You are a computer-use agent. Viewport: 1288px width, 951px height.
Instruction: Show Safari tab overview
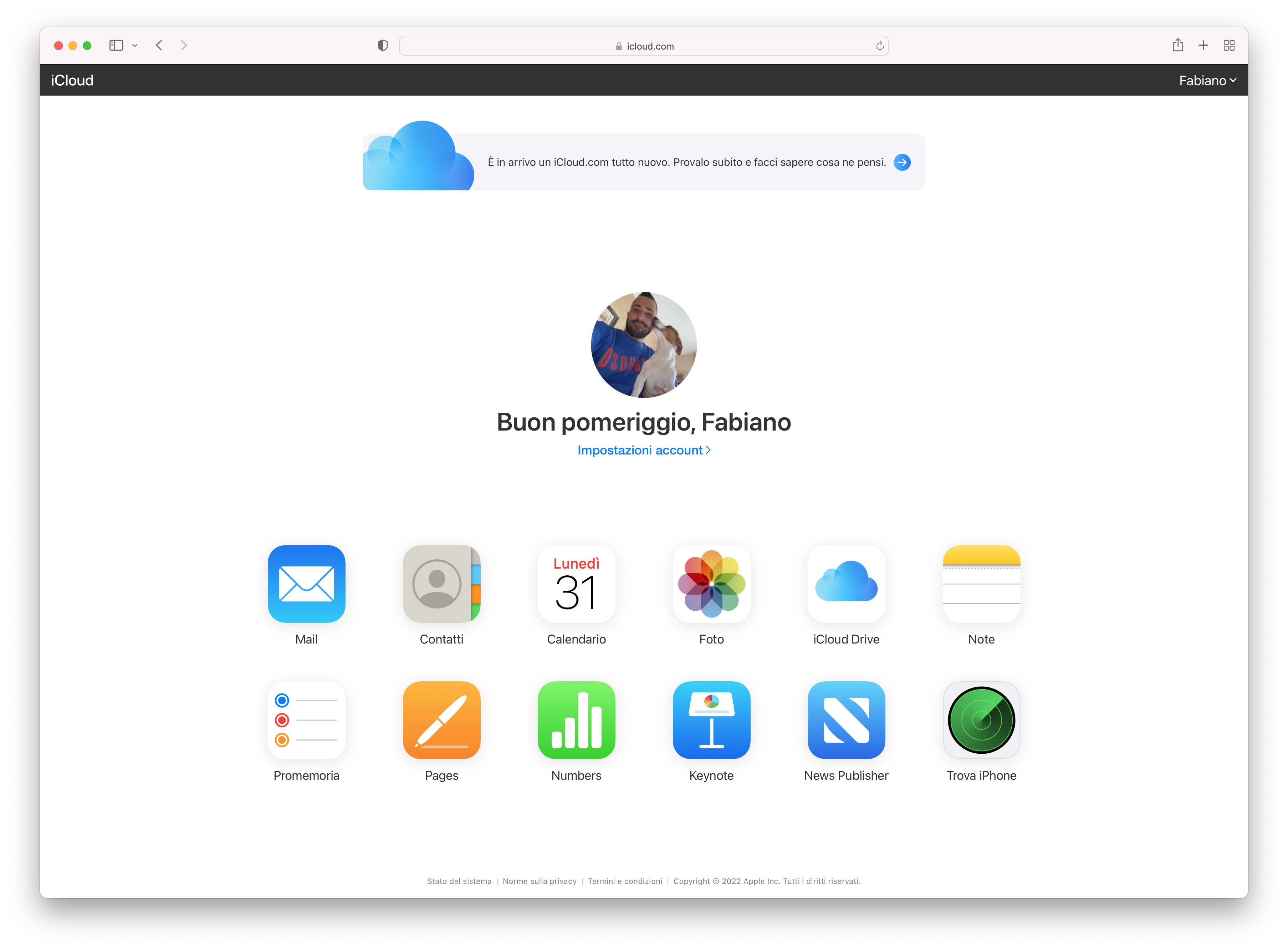click(x=1229, y=45)
